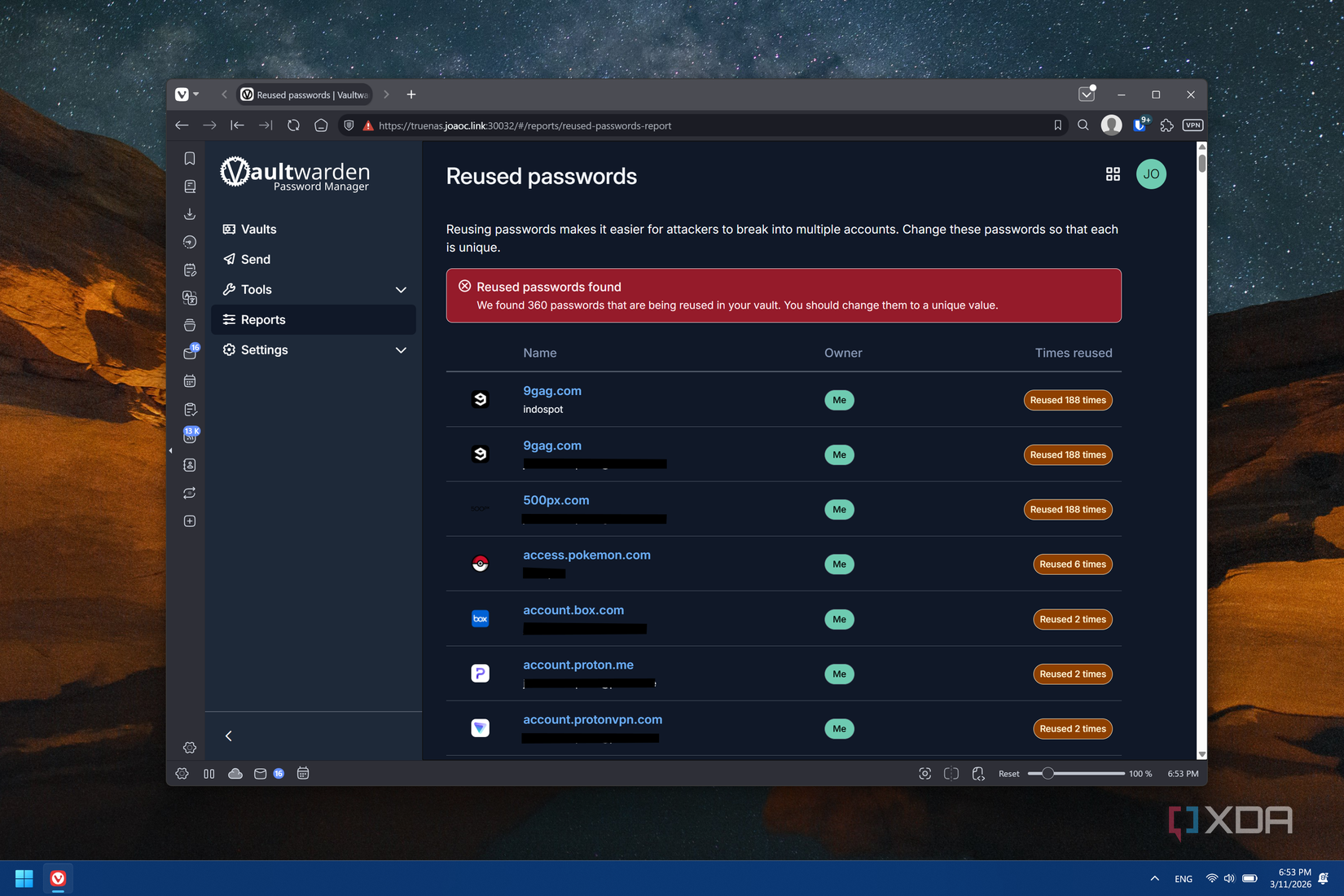The height and width of the screenshot is (896, 1344).
Task: Hide the browser side panel via arrow handle
Action: pyautogui.click(x=170, y=450)
